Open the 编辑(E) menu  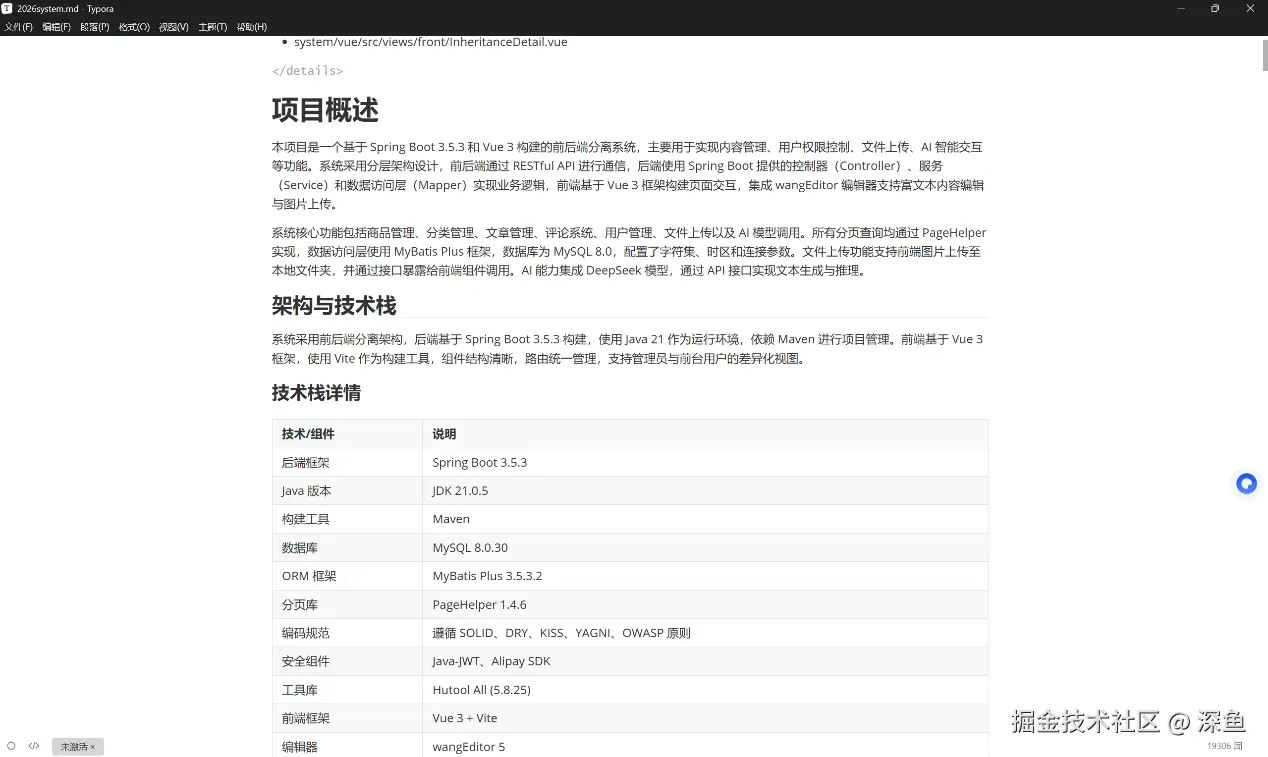57,27
